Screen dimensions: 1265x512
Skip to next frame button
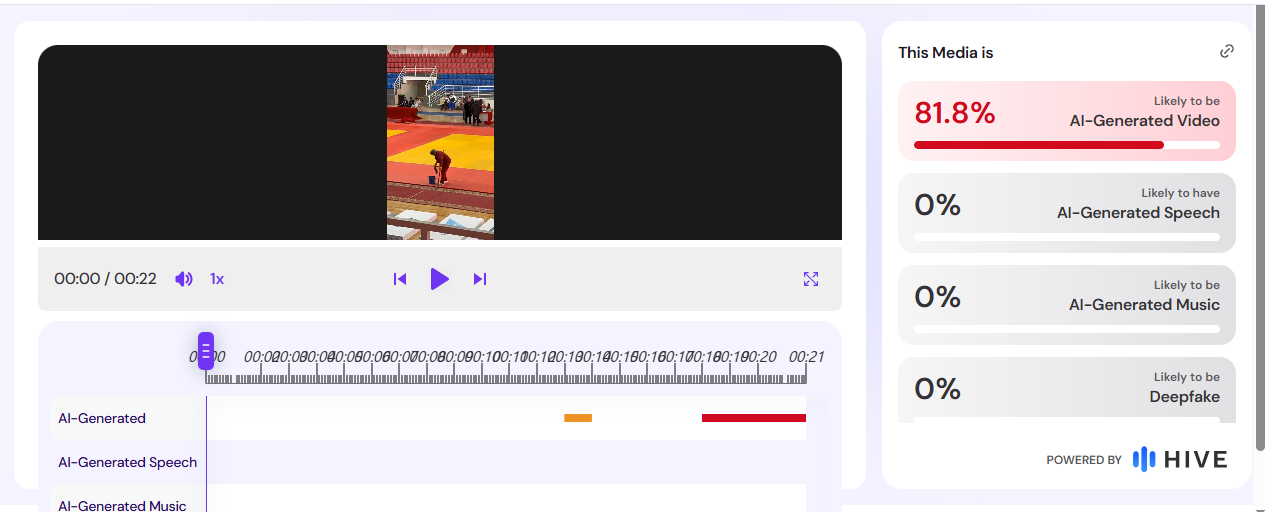(480, 279)
